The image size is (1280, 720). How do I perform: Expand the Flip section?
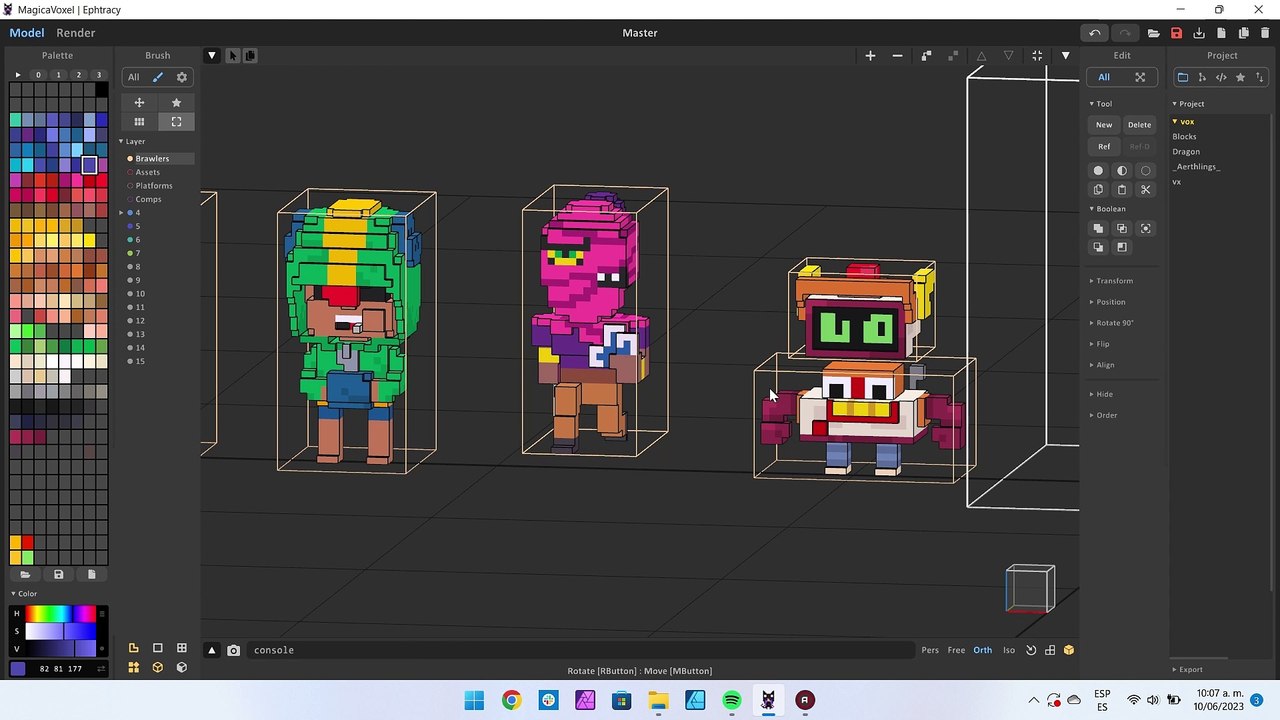[x=1102, y=344]
